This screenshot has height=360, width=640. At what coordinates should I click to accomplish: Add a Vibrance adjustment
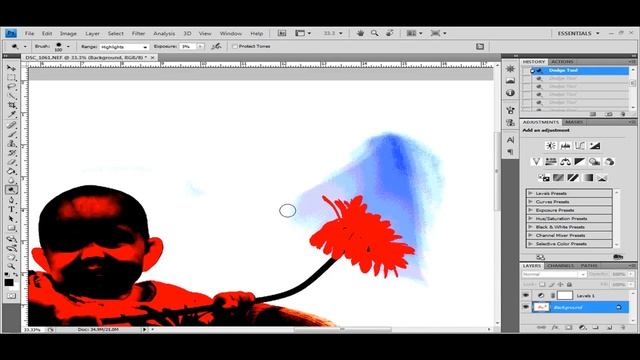click(x=536, y=162)
